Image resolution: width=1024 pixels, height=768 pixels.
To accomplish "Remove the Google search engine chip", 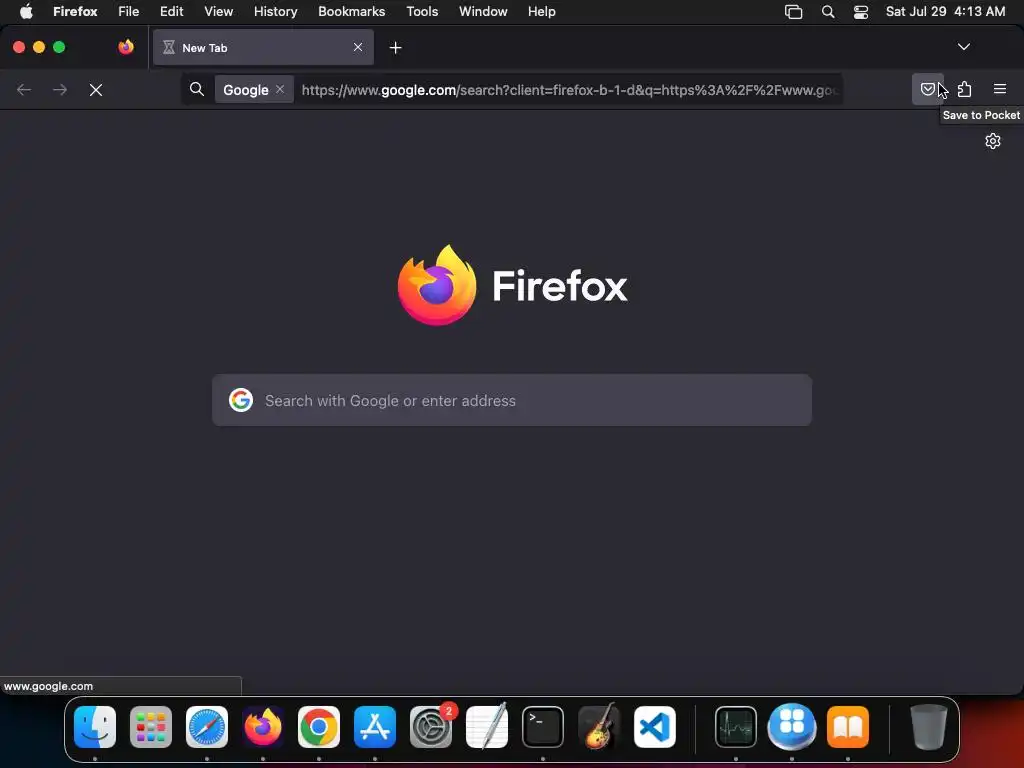I will pos(280,89).
